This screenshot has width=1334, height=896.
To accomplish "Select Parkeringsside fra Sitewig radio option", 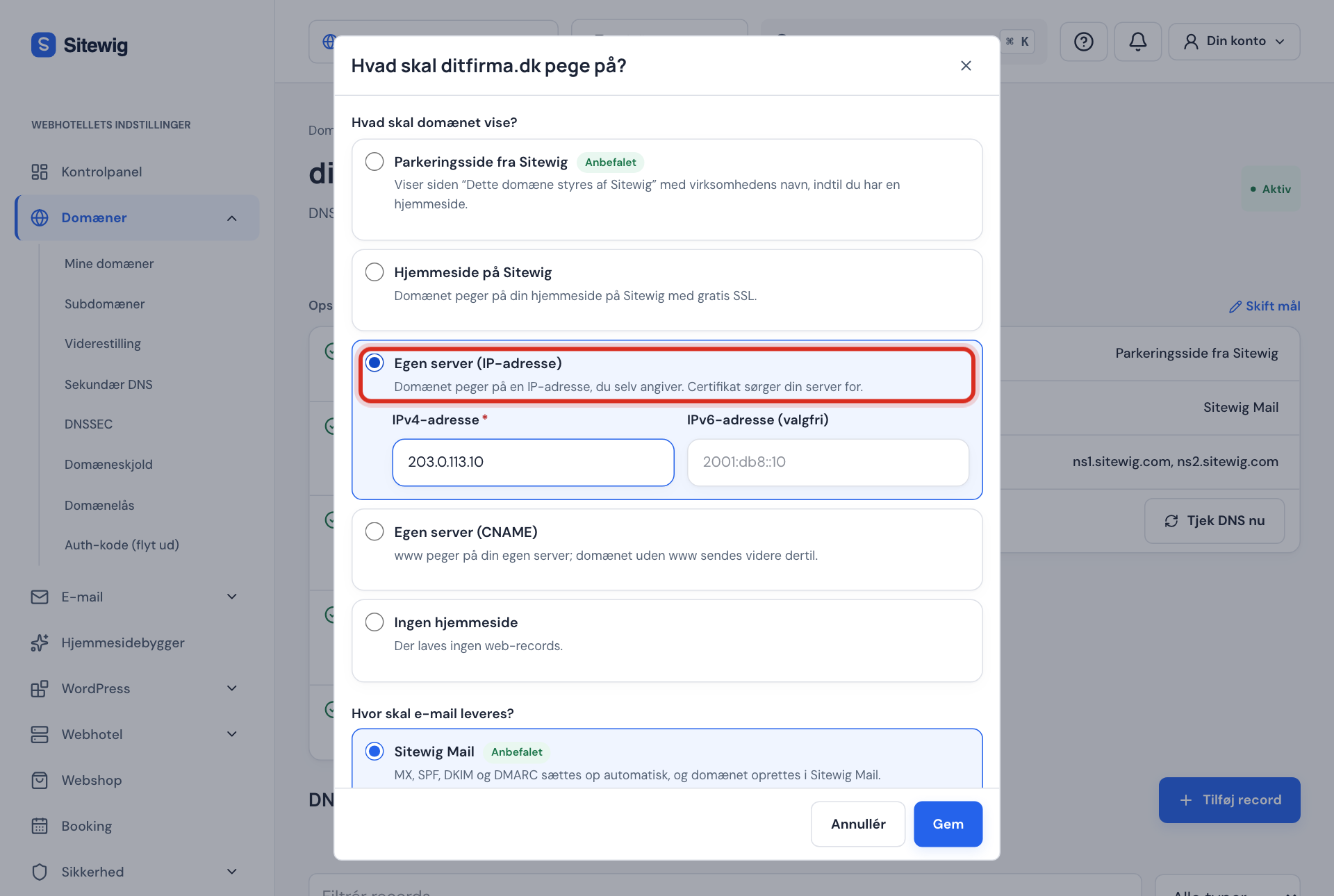I will coord(374,161).
